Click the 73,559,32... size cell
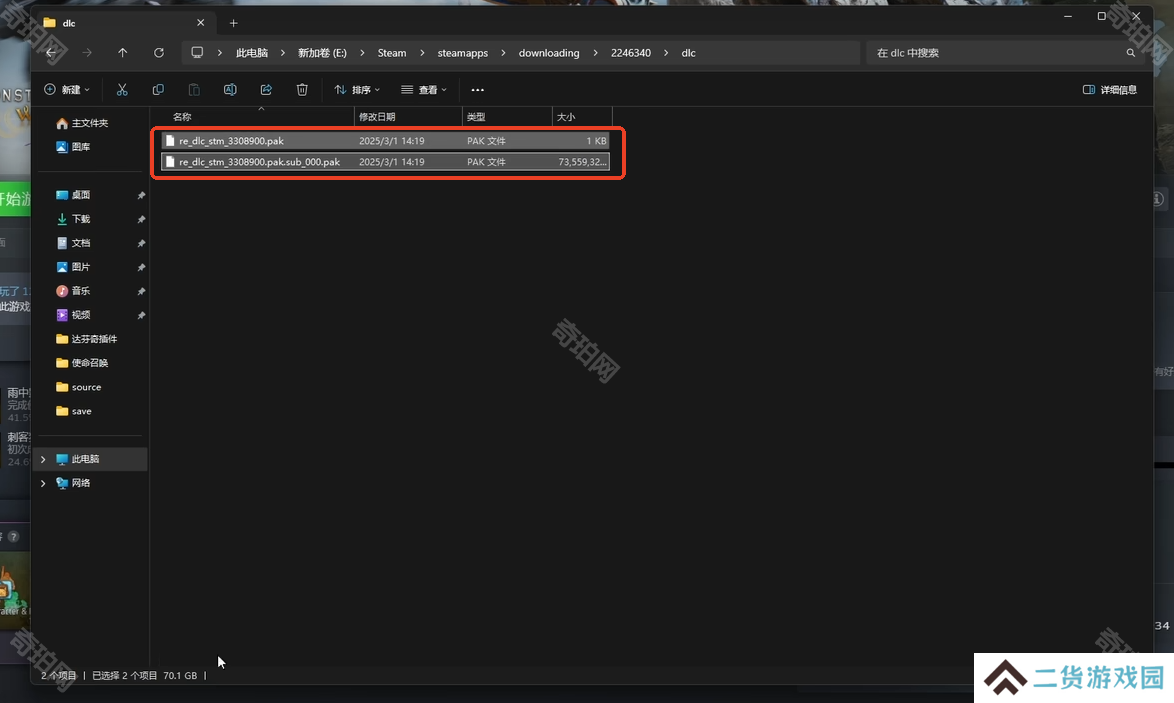 pos(583,162)
